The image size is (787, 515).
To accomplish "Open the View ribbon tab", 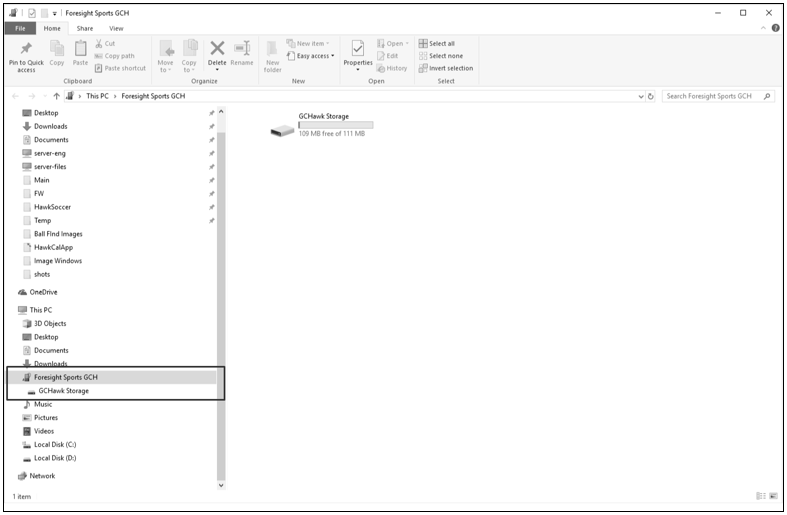I will [116, 28].
